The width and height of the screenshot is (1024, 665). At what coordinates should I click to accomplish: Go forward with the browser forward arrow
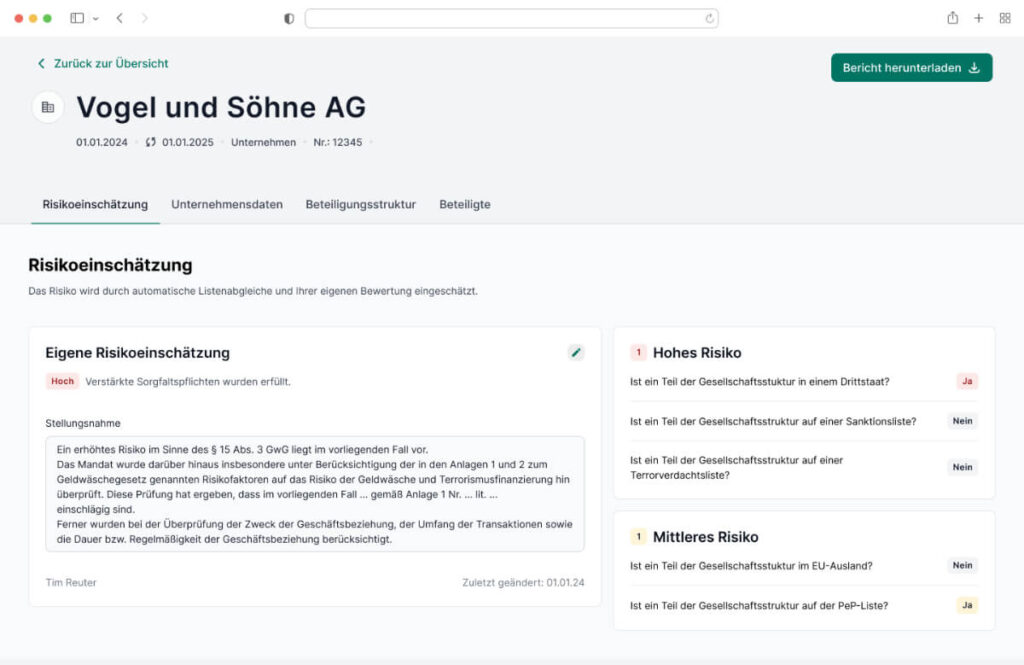click(x=144, y=18)
